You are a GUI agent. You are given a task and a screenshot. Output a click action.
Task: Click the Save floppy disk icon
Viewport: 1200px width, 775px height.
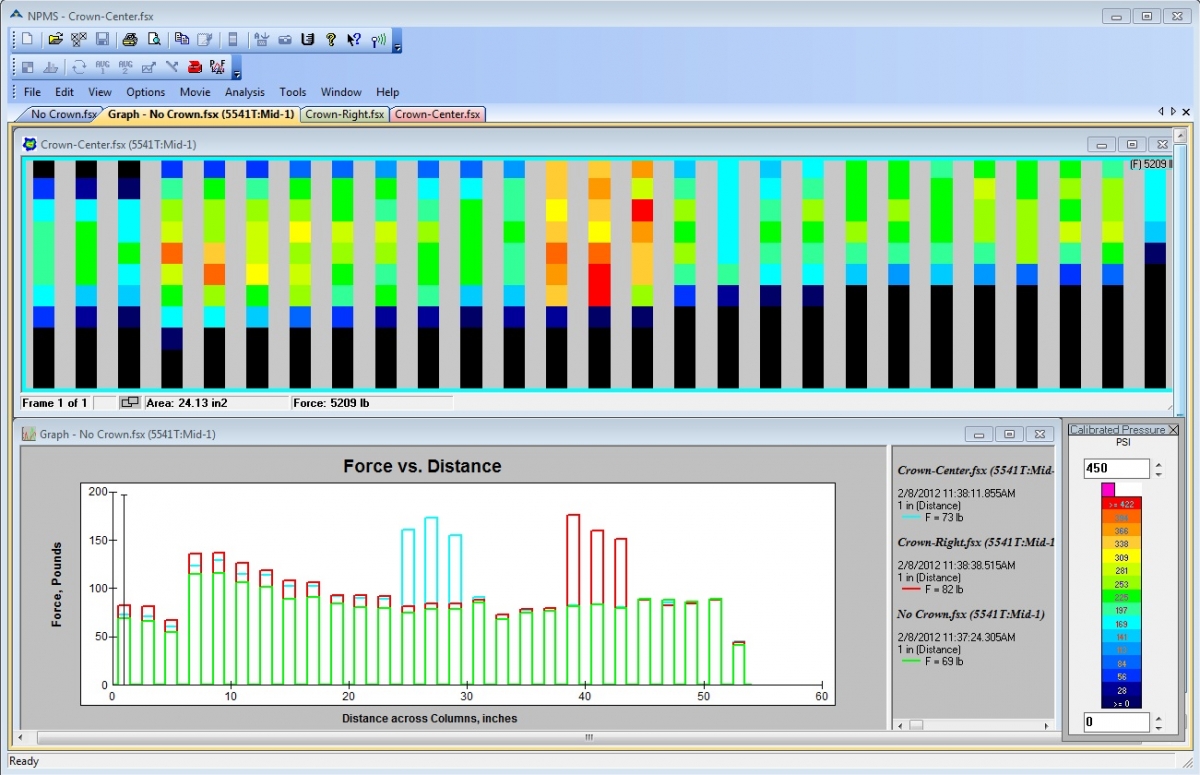tap(102, 40)
